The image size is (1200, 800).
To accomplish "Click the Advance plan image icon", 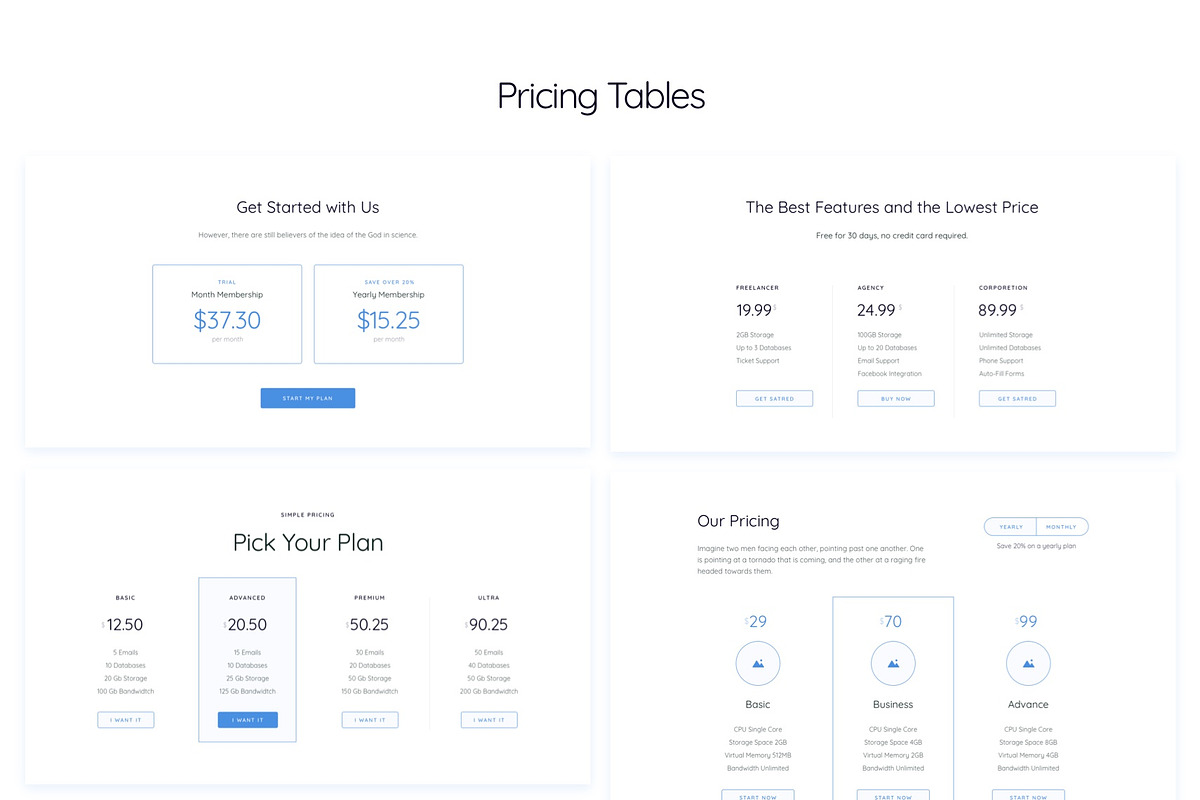I will [x=1028, y=663].
